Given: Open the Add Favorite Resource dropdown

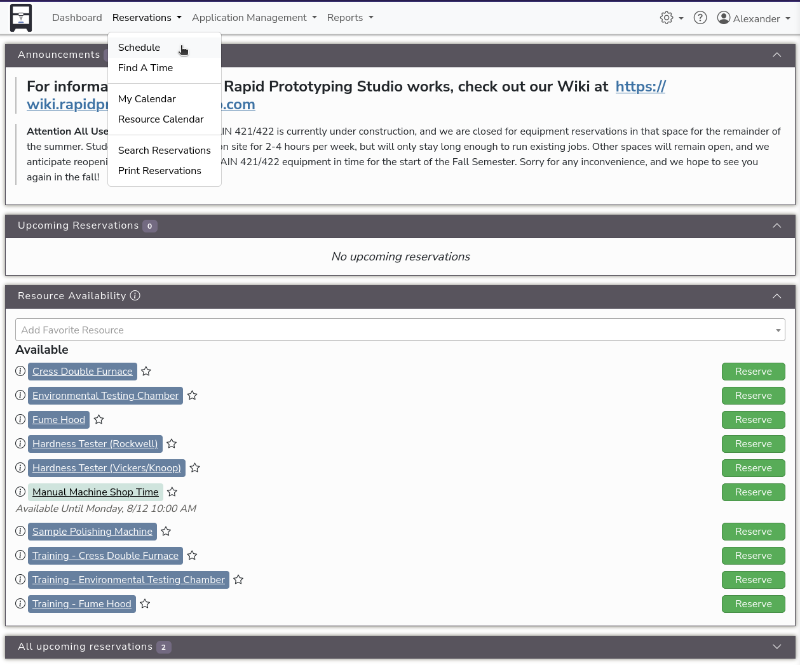Looking at the screenshot, I should 400,330.
